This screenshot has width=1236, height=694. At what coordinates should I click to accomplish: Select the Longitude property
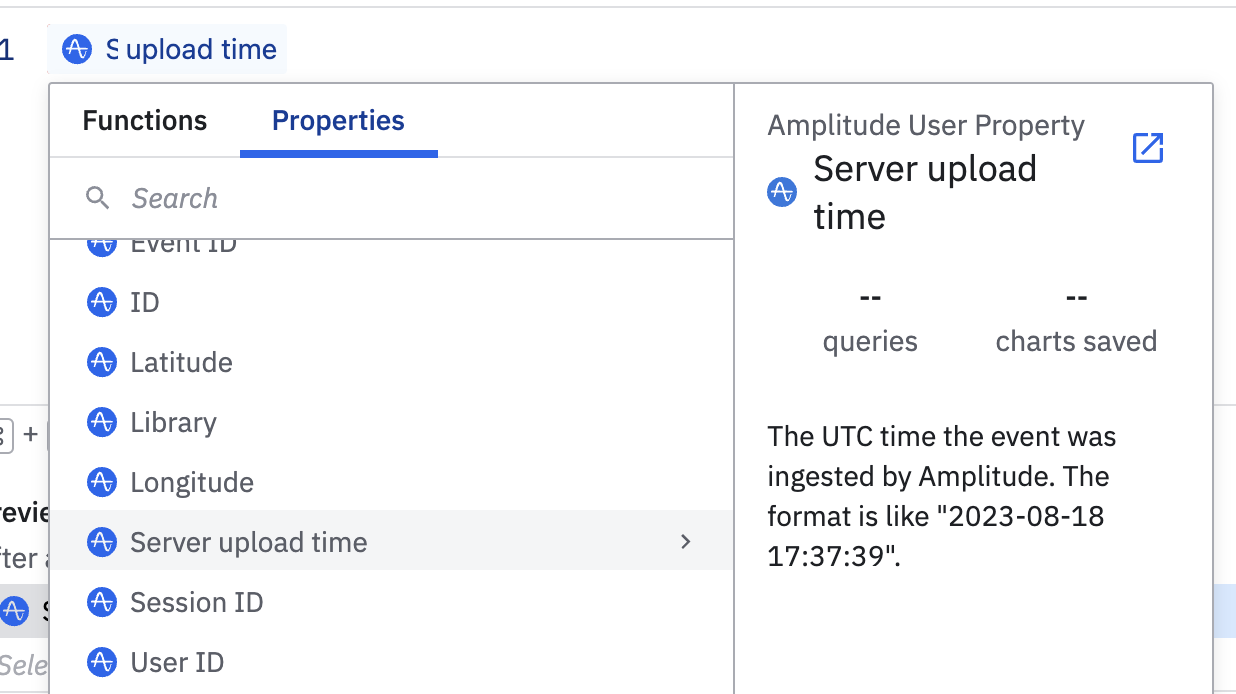(192, 482)
